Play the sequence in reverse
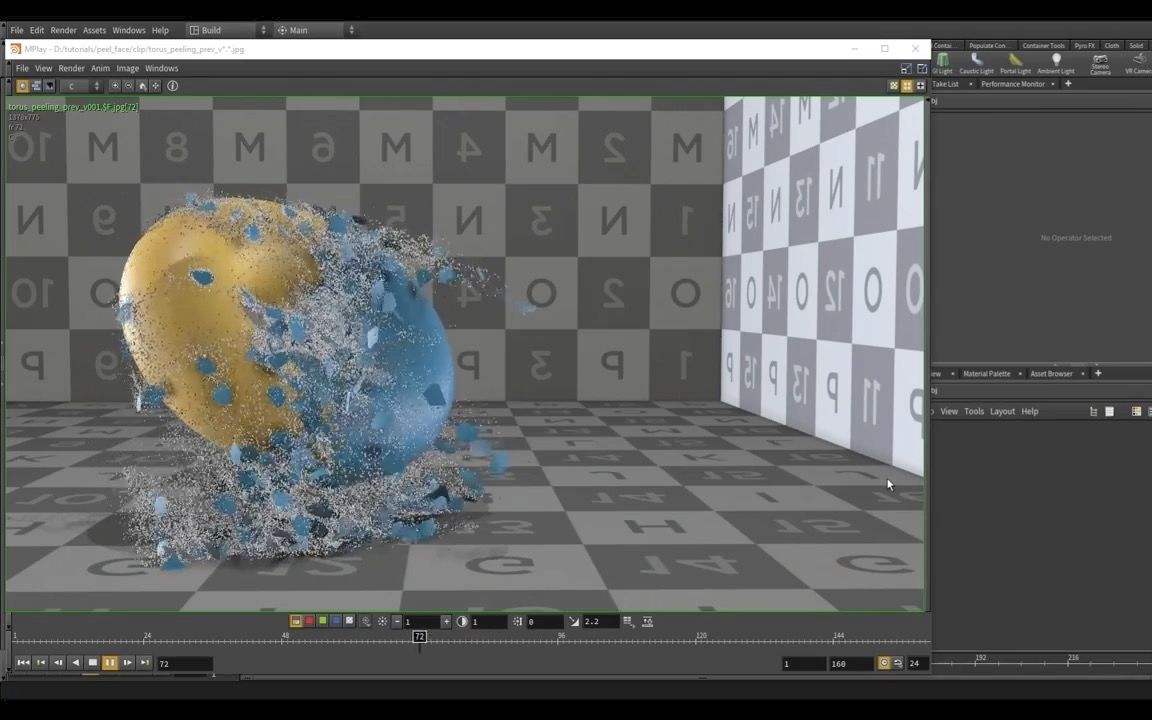The width and height of the screenshot is (1152, 720). [x=75, y=663]
